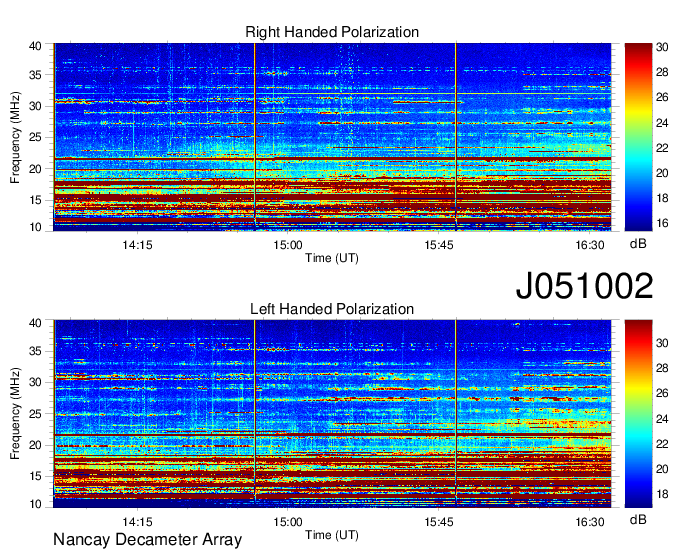The height and width of the screenshot is (552, 680).
Task: Click the 'Frequency (MHz)' label of bottom plot
Action: point(15,414)
